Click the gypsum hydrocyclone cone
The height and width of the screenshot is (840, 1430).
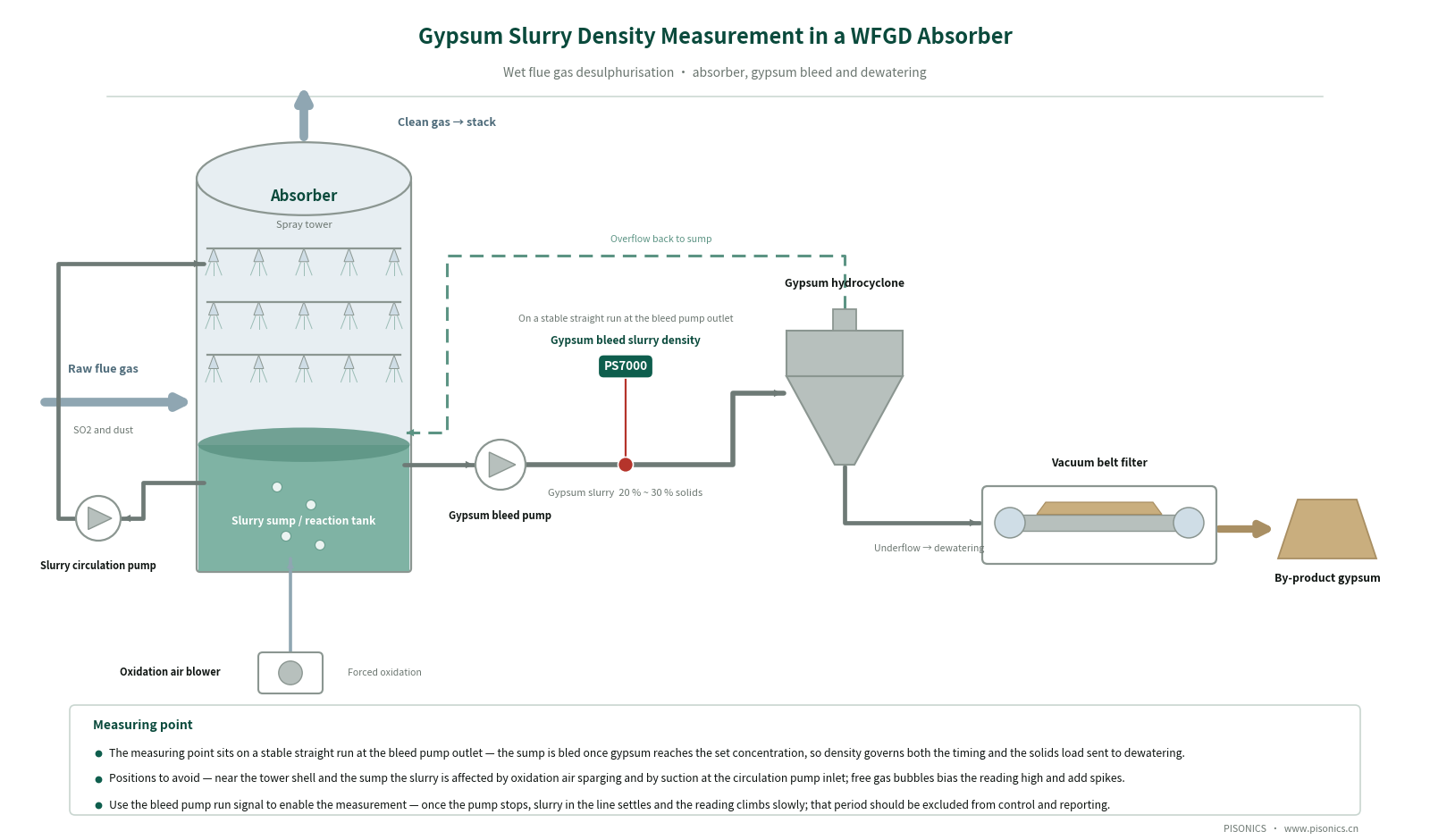[x=845, y=420]
